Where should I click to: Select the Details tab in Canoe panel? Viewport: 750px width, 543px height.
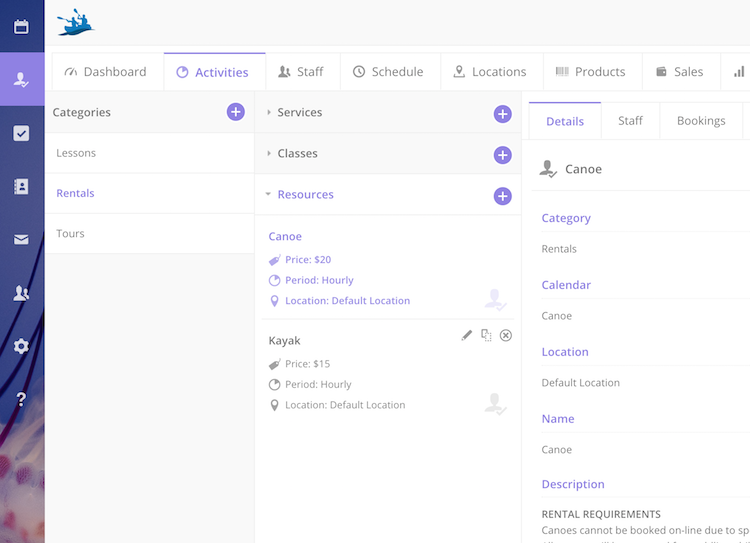click(565, 121)
